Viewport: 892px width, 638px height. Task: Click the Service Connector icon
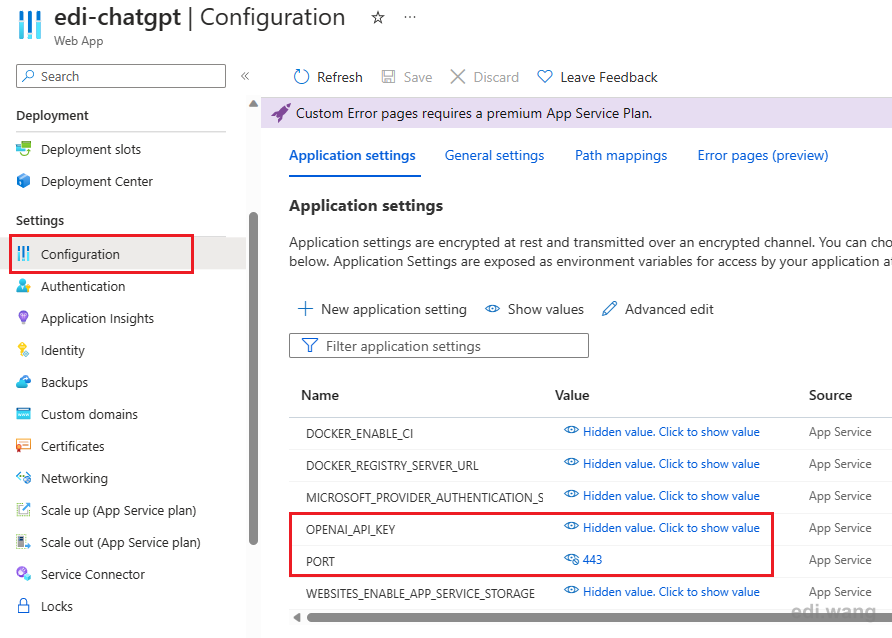[23, 573]
